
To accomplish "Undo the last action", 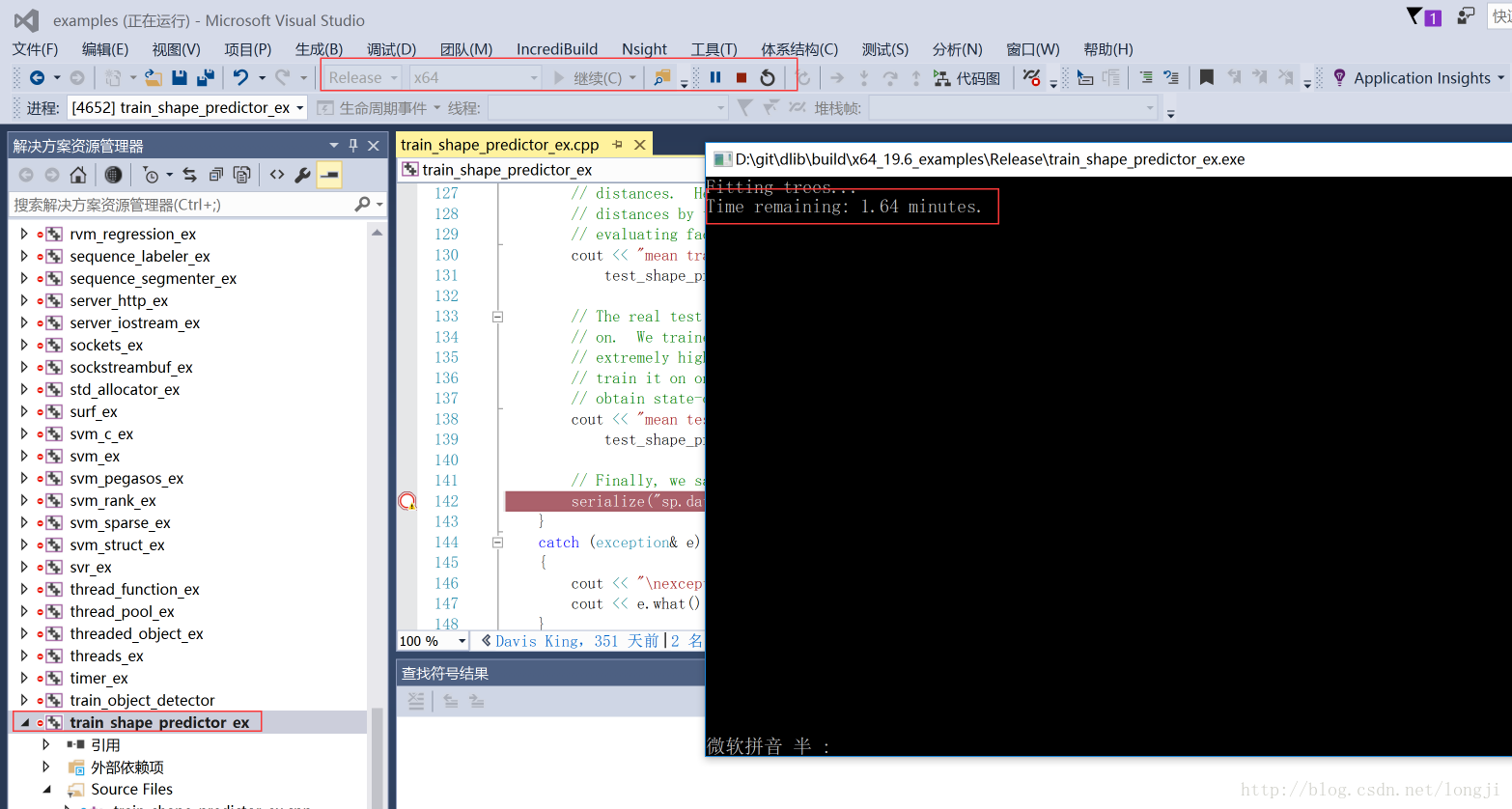I will (241, 77).
